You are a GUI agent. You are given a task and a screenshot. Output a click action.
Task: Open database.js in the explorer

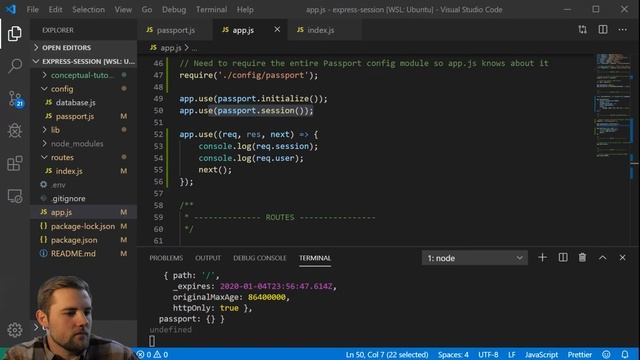(x=84, y=102)
